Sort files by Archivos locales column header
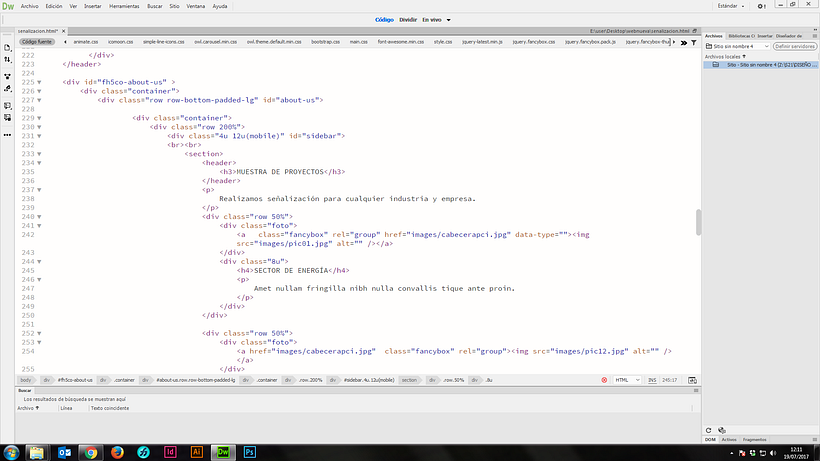This screenshot has width=820, height=461. pyautogui.click(x=725, y=56)
